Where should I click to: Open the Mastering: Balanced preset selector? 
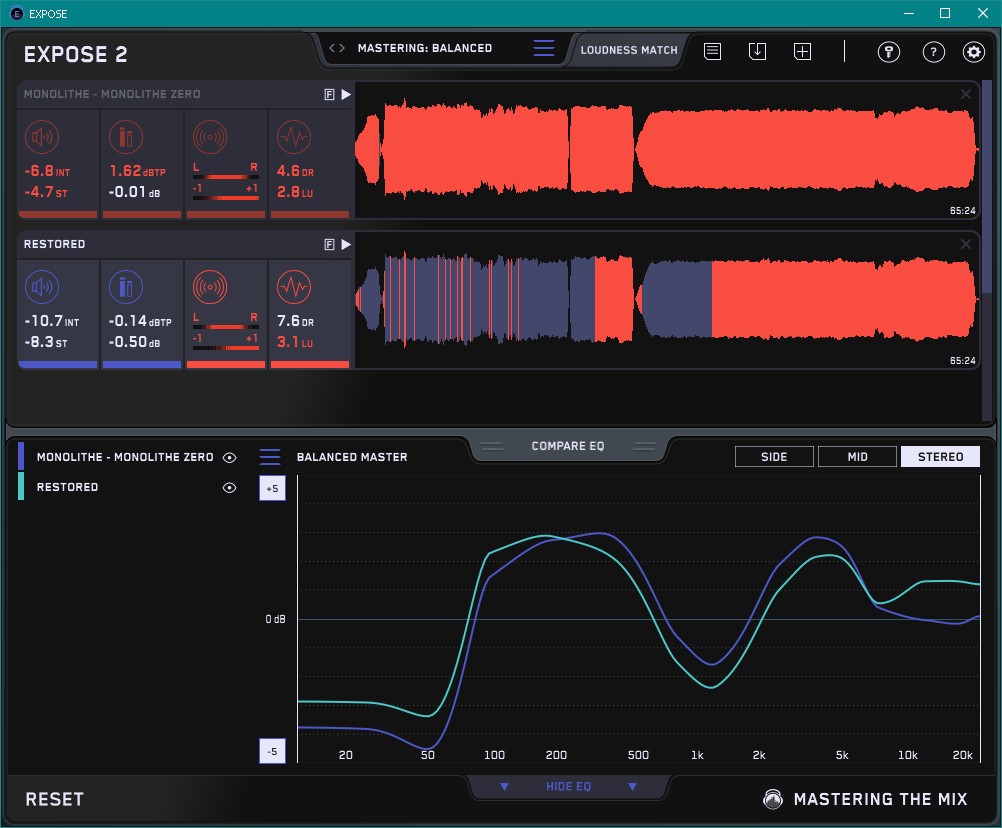coord(424,48)
